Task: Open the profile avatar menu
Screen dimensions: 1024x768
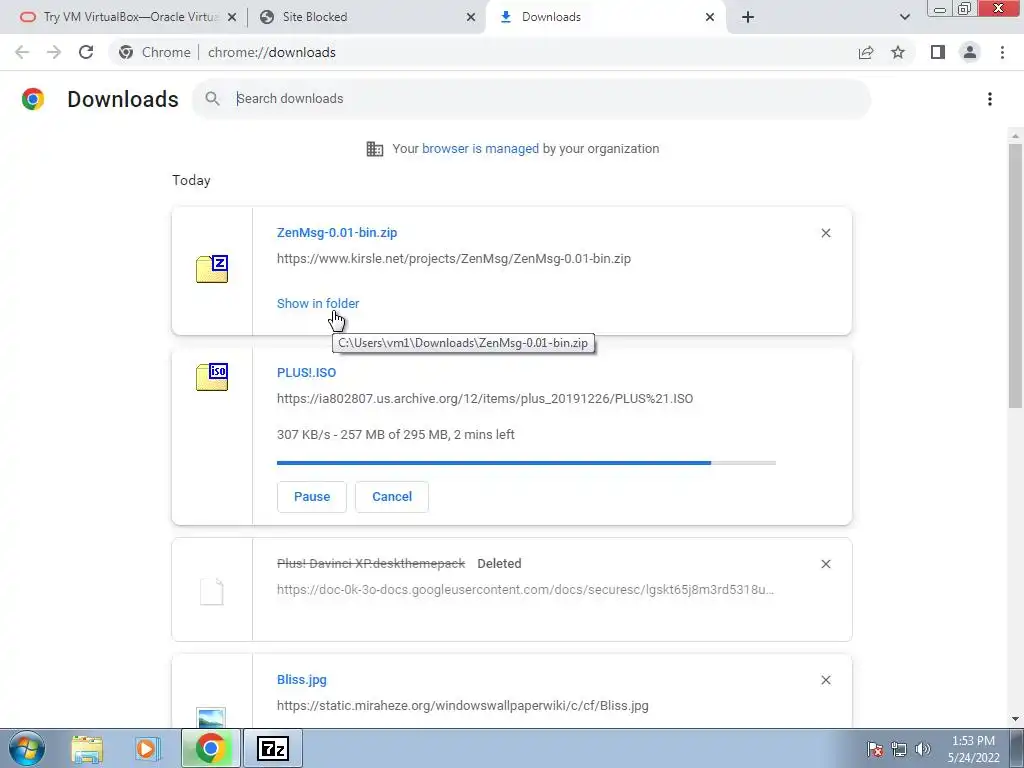Action: point(970,52)
